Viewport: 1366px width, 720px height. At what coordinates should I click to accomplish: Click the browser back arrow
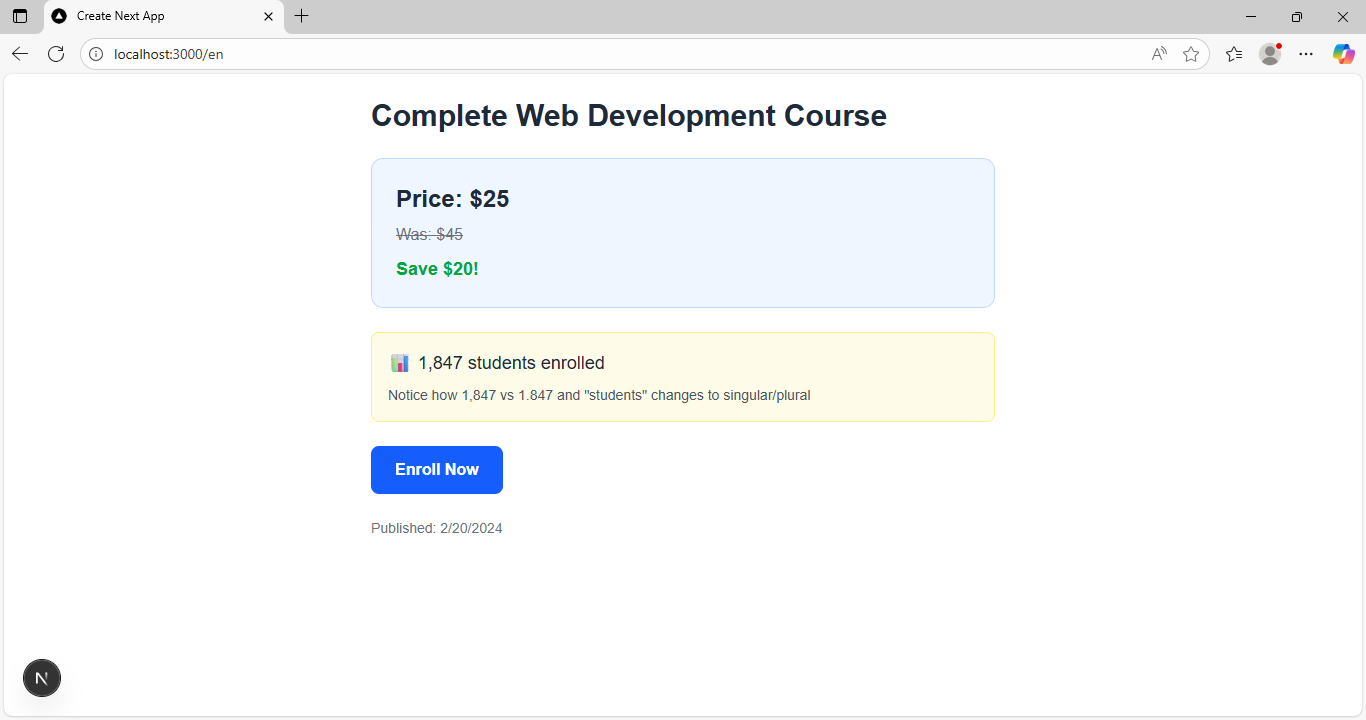[20, 54]
